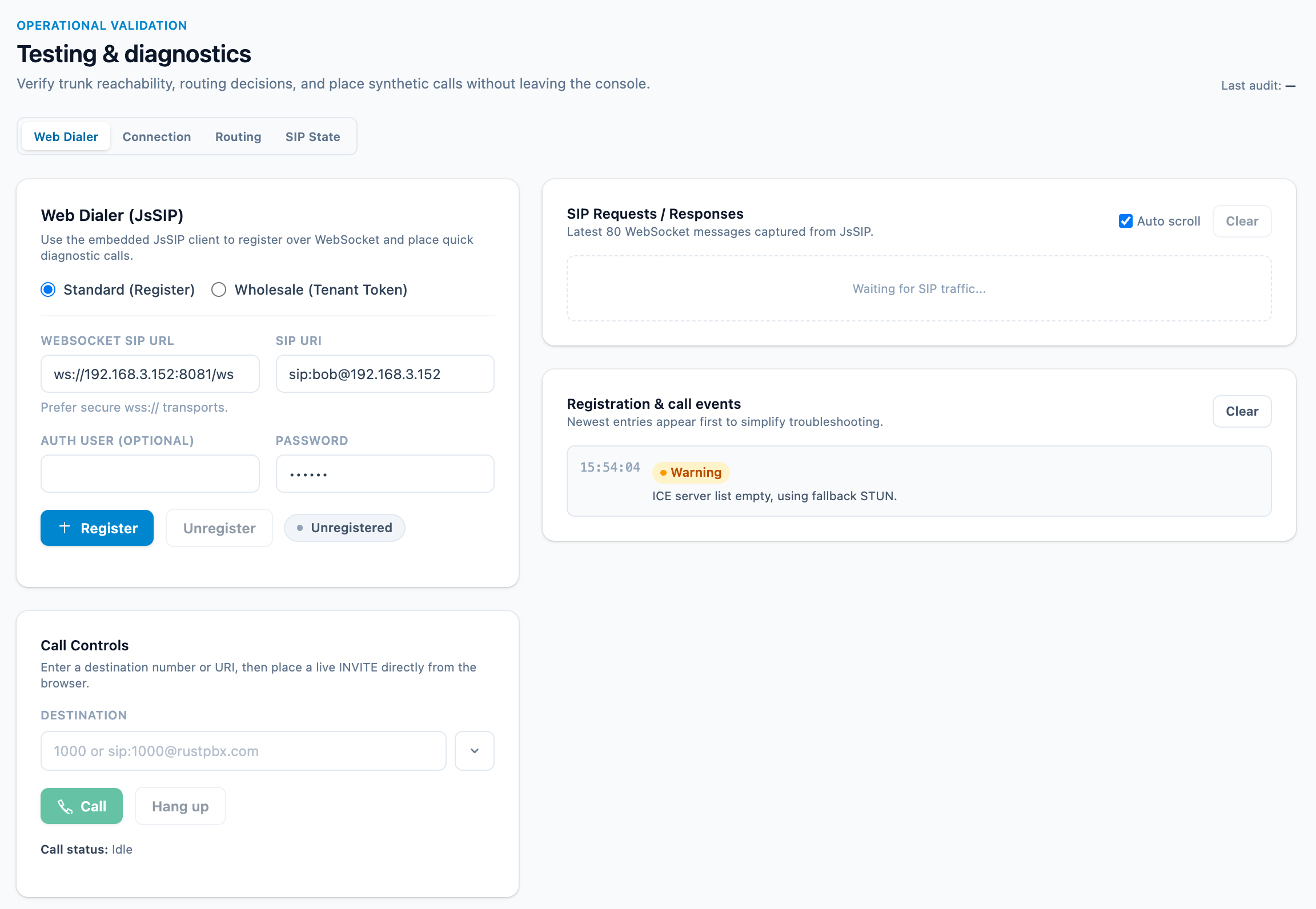The image size is (1316, 909).
Task: Click the orange Warning badge
Action: click(x=691, y=473)
